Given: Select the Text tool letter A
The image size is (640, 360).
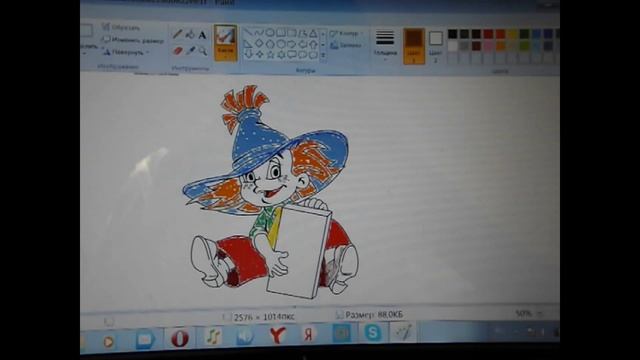Looking at the screenshot, I should (202, 36).
